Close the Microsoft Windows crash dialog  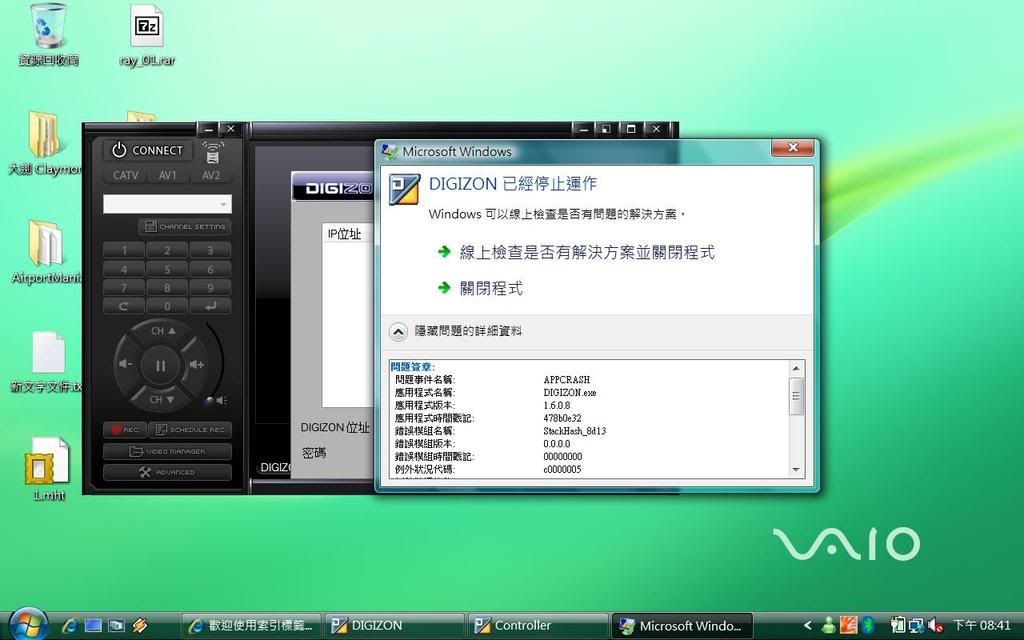click(x=792, y=148)
